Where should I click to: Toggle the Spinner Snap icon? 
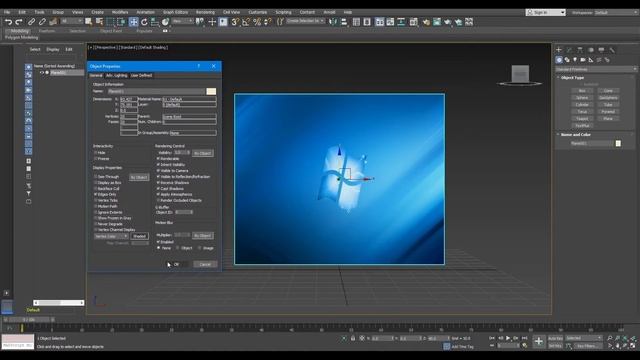[x=268, y=22]
